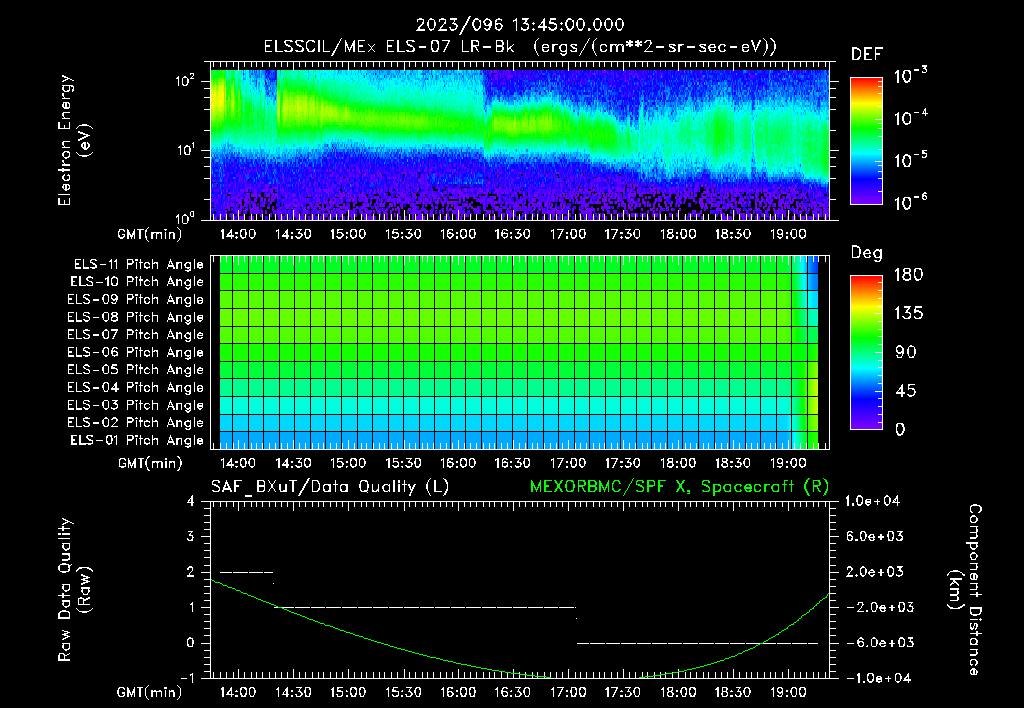
Task: Click the ELS-09 Pitch Angle row label
Action: [x=135, y=300]
